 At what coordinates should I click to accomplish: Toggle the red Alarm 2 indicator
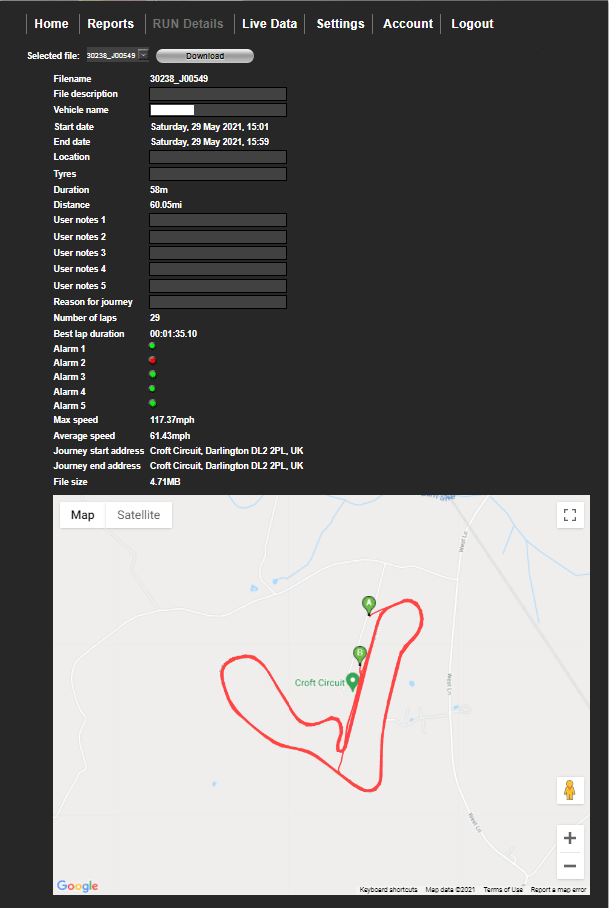[x=151, y=359]
